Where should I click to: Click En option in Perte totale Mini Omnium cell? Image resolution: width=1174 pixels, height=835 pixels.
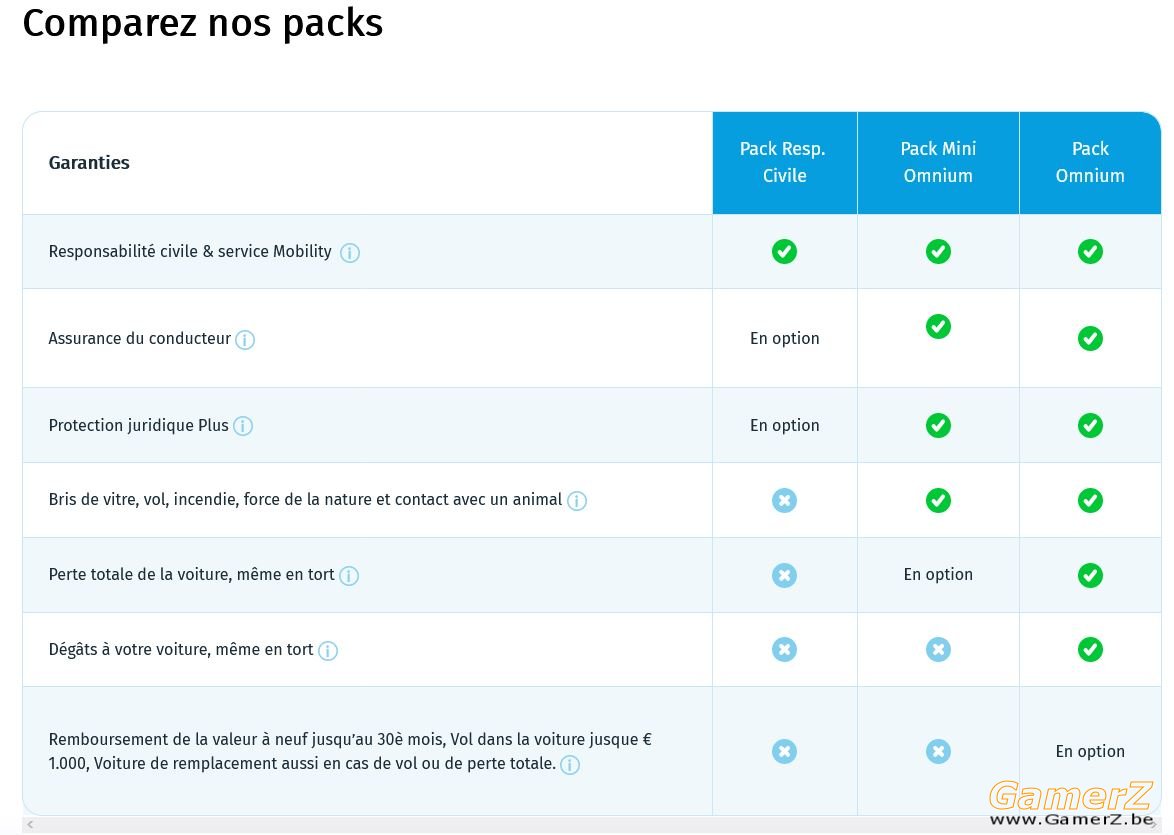(937, 574)
